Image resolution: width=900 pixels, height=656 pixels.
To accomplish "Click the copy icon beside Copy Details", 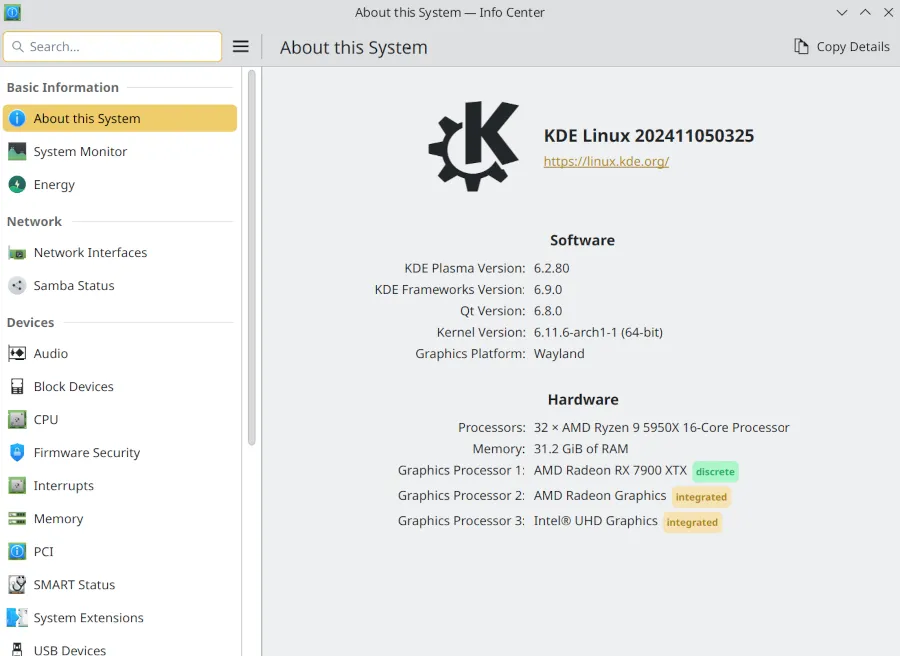I will click(801, 46).
